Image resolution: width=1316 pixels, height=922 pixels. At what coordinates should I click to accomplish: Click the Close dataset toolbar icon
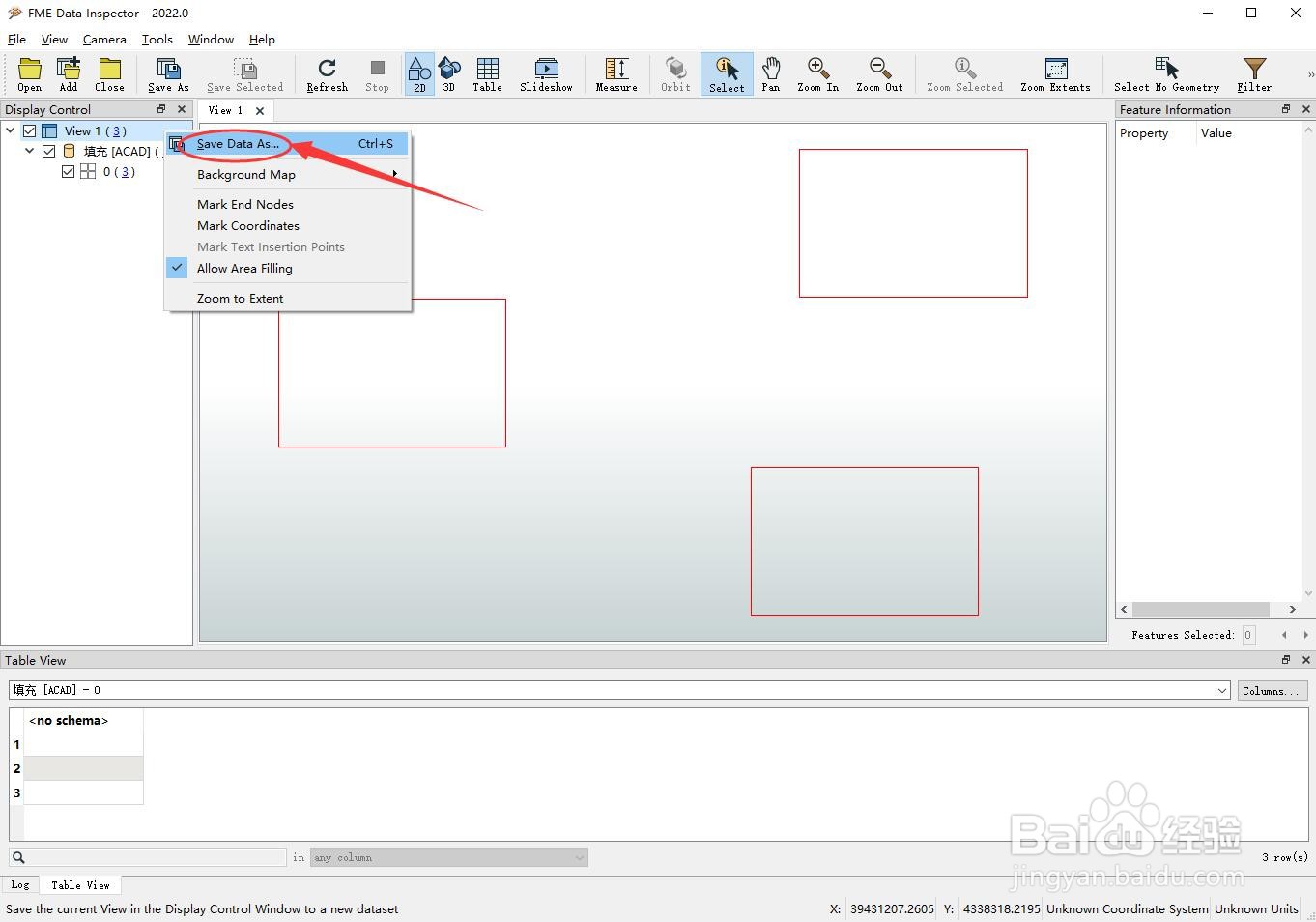tap(109, 74)
